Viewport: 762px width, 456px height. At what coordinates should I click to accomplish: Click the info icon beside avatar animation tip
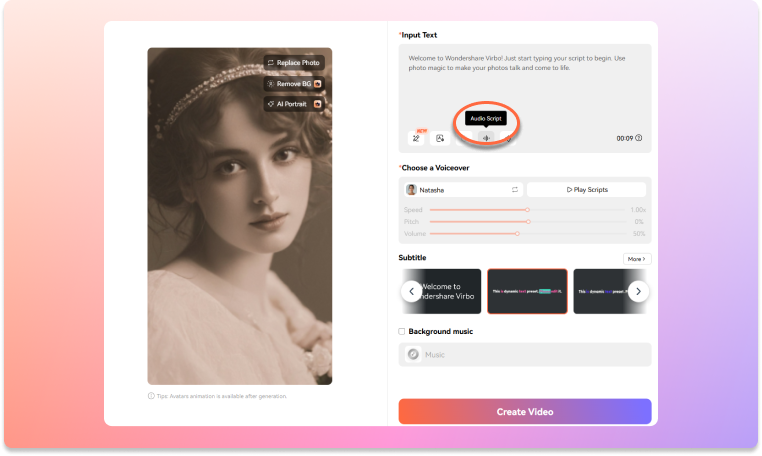(x=151, y=396)
